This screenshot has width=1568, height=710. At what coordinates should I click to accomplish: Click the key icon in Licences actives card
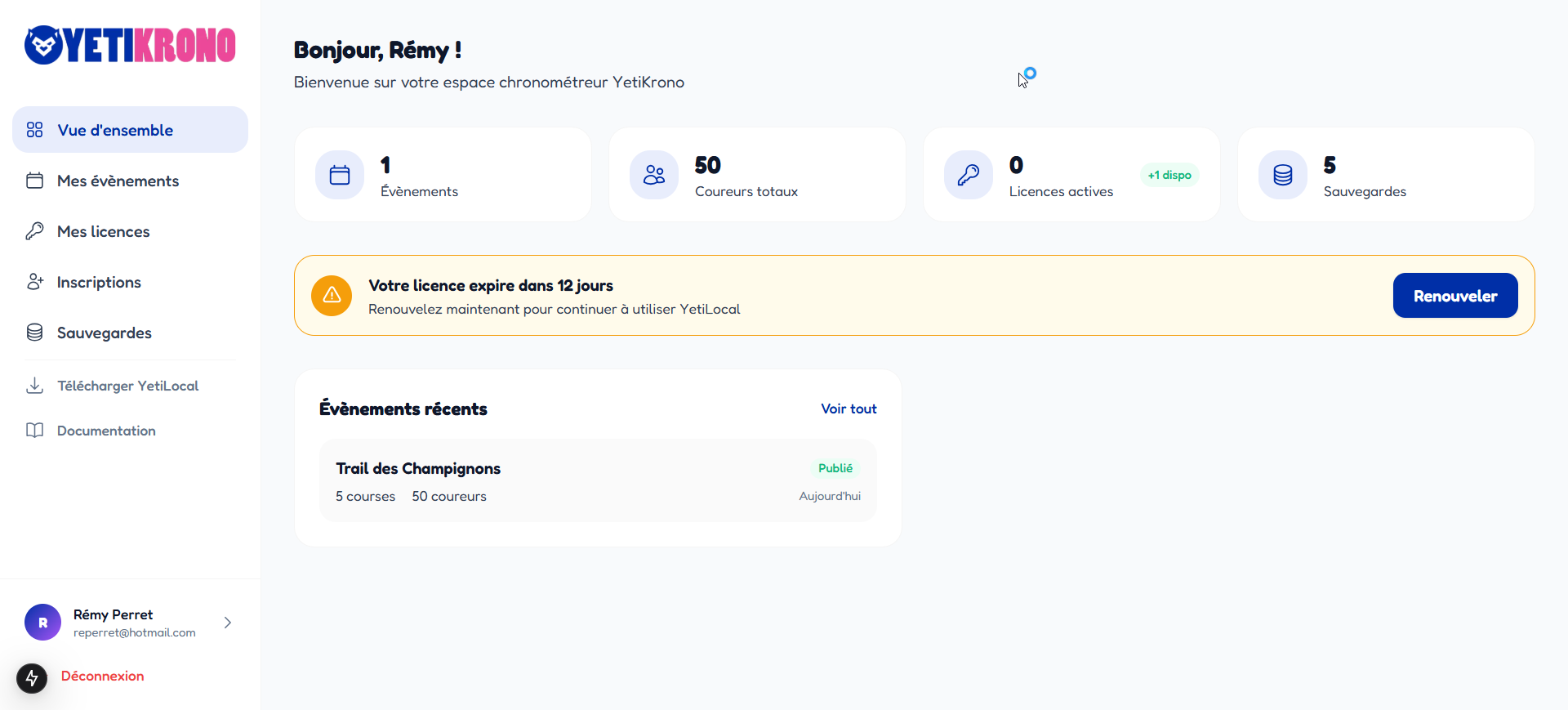[x=969, y=175]
